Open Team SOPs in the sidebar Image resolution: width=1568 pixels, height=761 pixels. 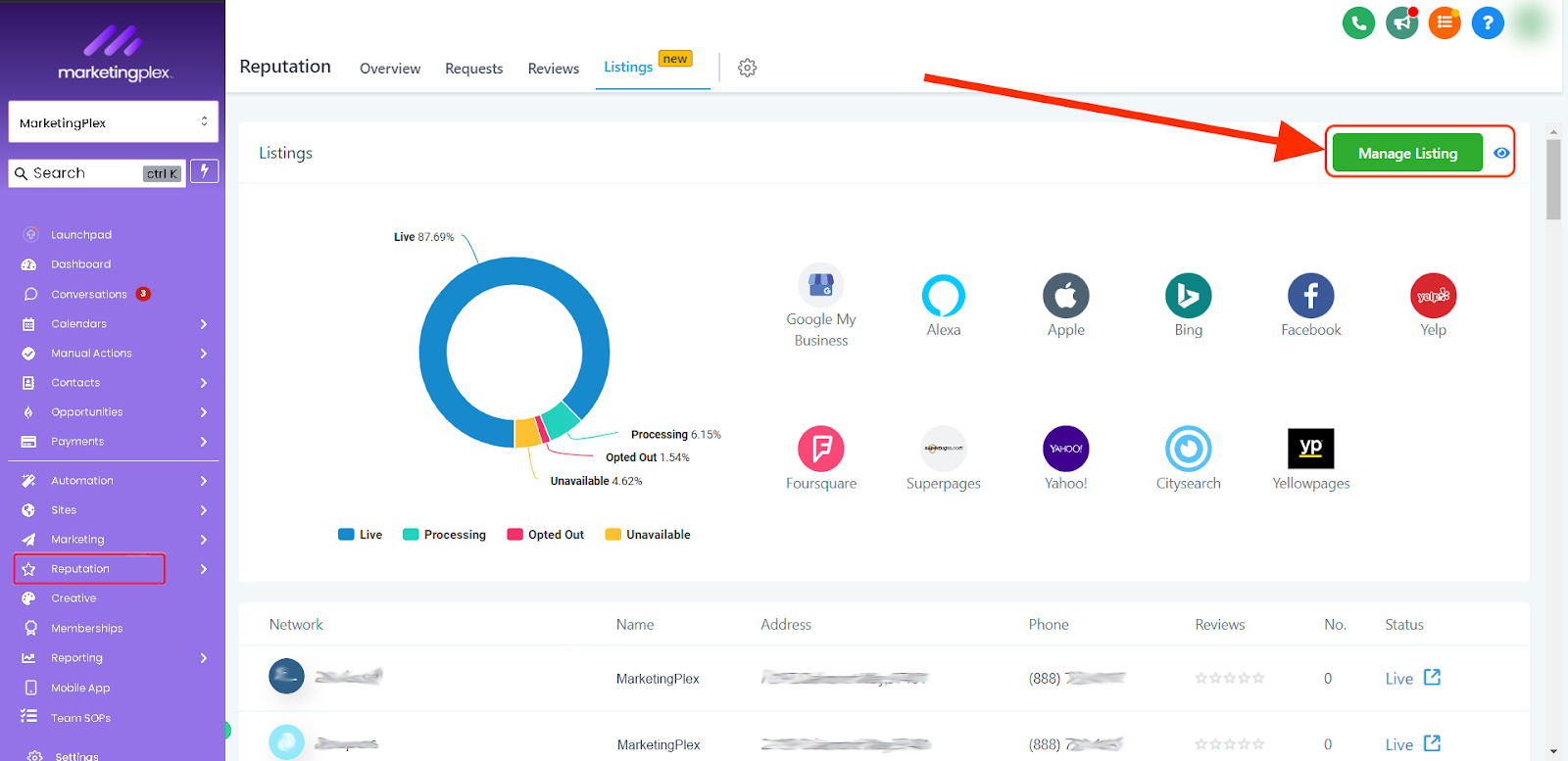click(80, 718)
